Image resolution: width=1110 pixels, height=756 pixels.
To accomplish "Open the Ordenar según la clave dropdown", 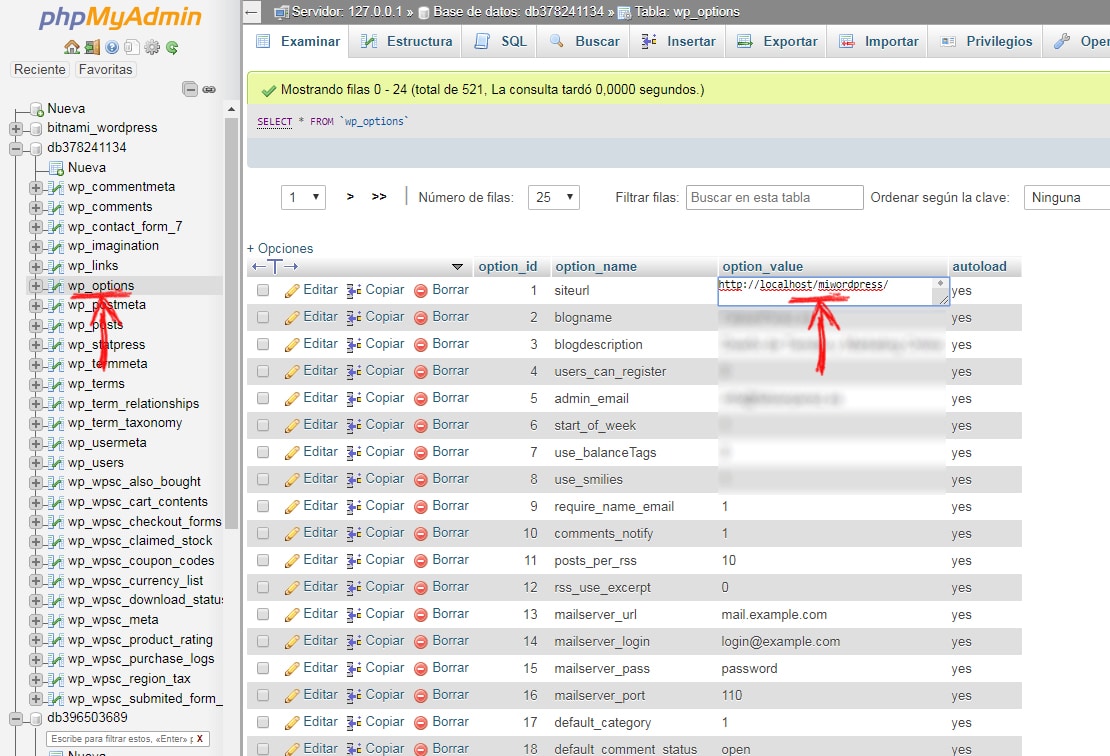I will (x=1066, y=197).
